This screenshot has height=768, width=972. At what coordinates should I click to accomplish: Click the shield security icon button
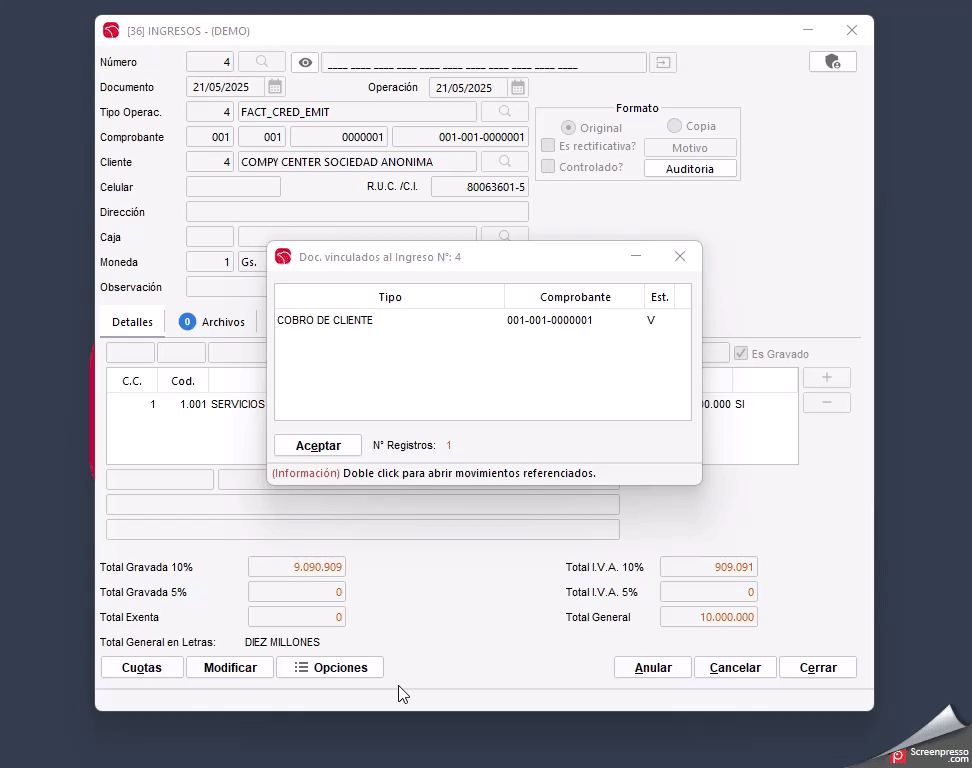[832, 62]
